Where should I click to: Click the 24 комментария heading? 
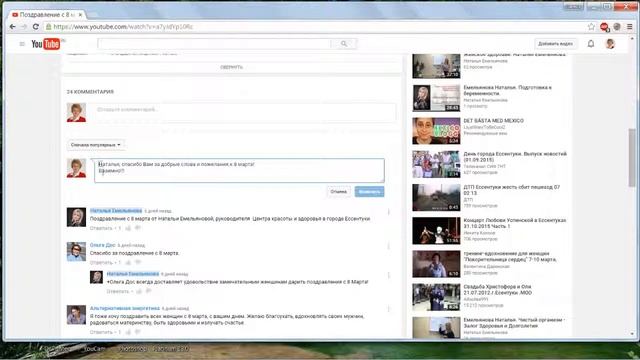90,92
